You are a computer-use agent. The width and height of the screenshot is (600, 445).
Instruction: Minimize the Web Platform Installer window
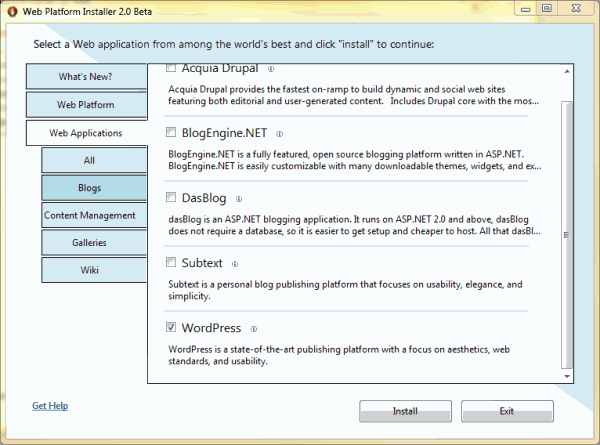tap(525, 8)
